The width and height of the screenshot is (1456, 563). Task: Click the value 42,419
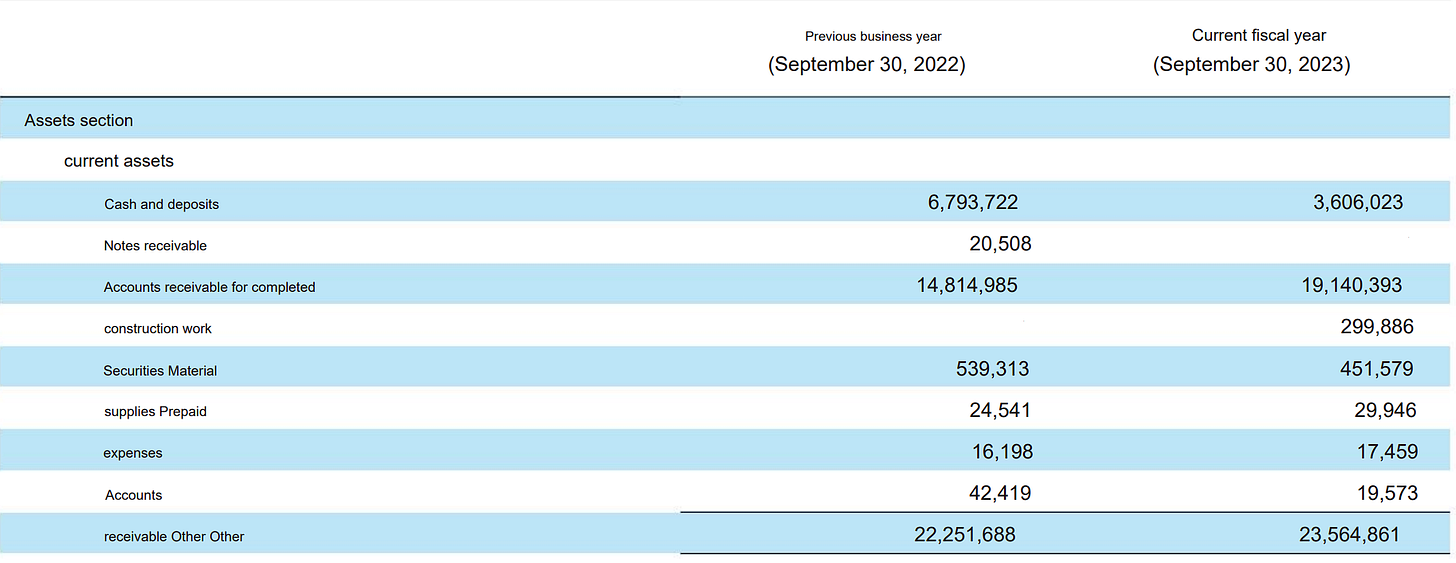pyautogui.click(x=1000, y=493)
